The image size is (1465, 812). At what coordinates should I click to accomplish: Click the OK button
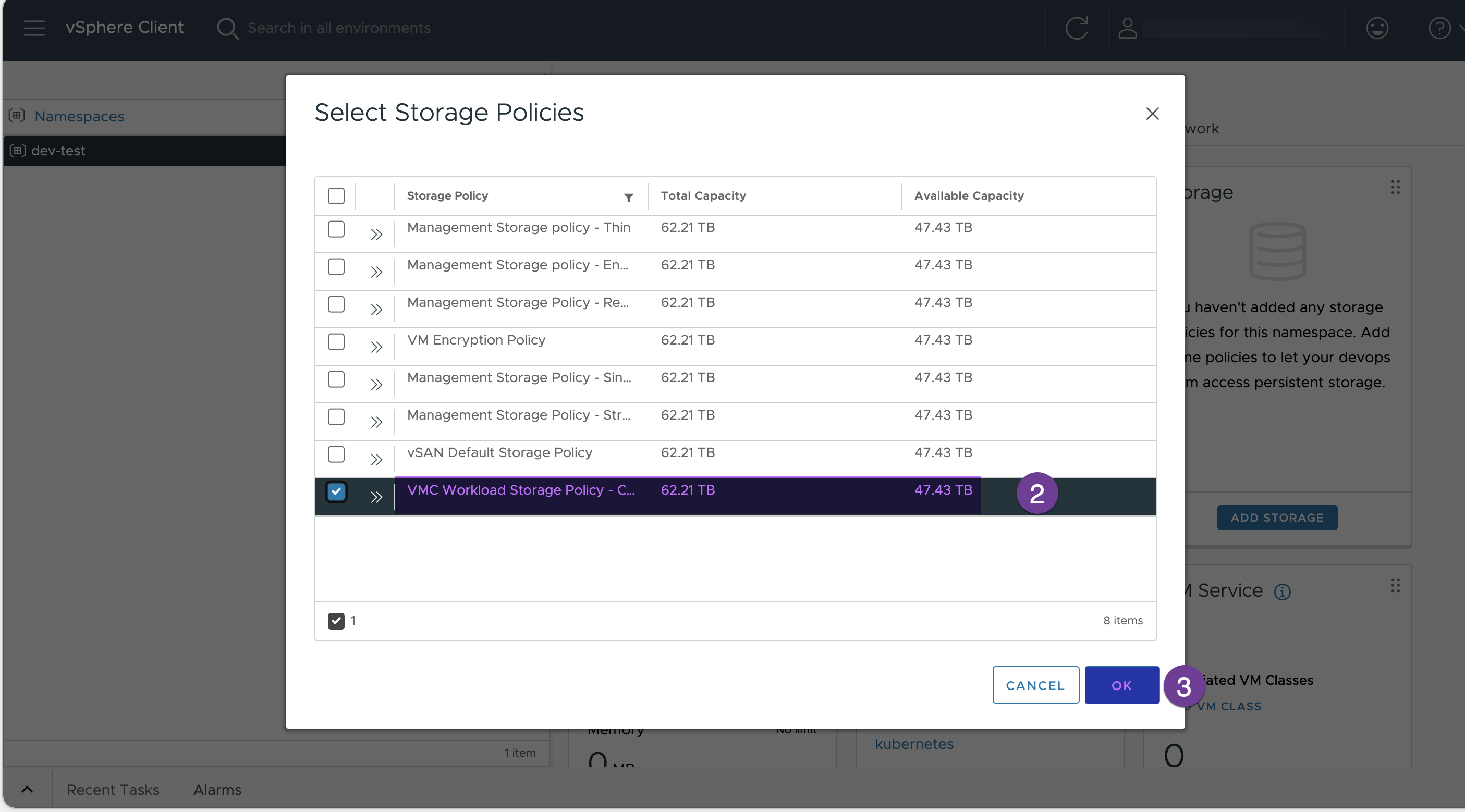click(x=1121, y=685)
